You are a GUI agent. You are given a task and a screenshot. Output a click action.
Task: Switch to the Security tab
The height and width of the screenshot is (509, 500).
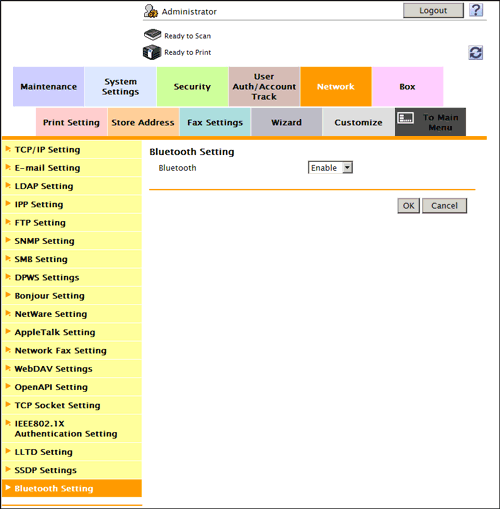click(192, 87)
